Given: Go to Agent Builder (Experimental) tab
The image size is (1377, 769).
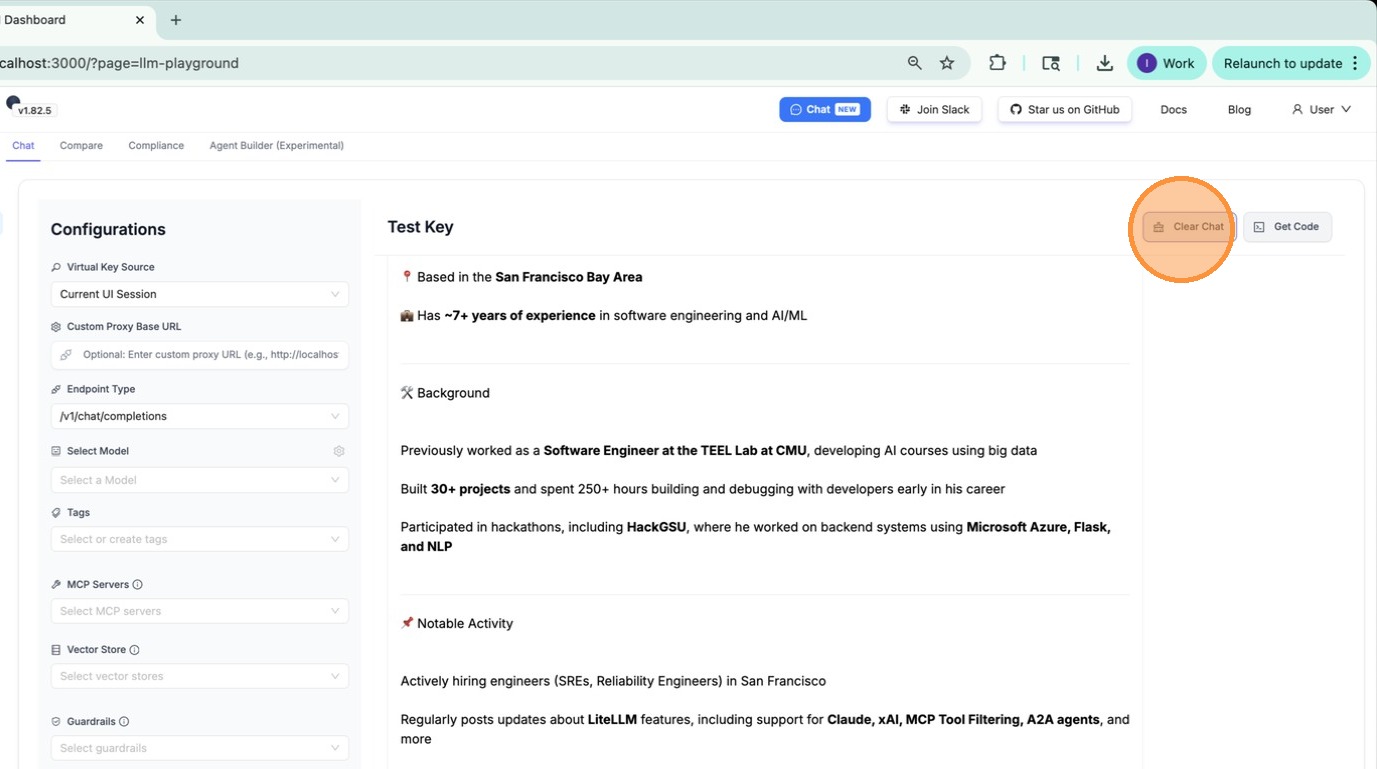Looking at the screenshot, I should pos(276,146).
